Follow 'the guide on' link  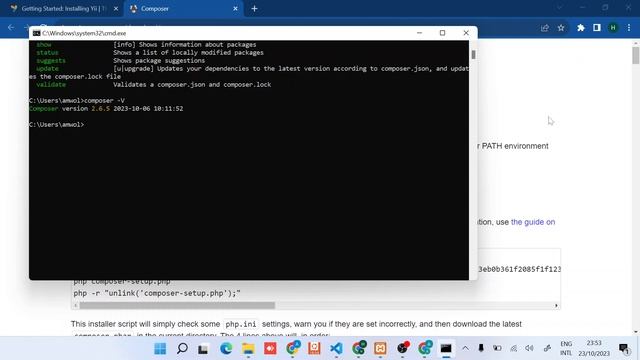coord(533,222)
